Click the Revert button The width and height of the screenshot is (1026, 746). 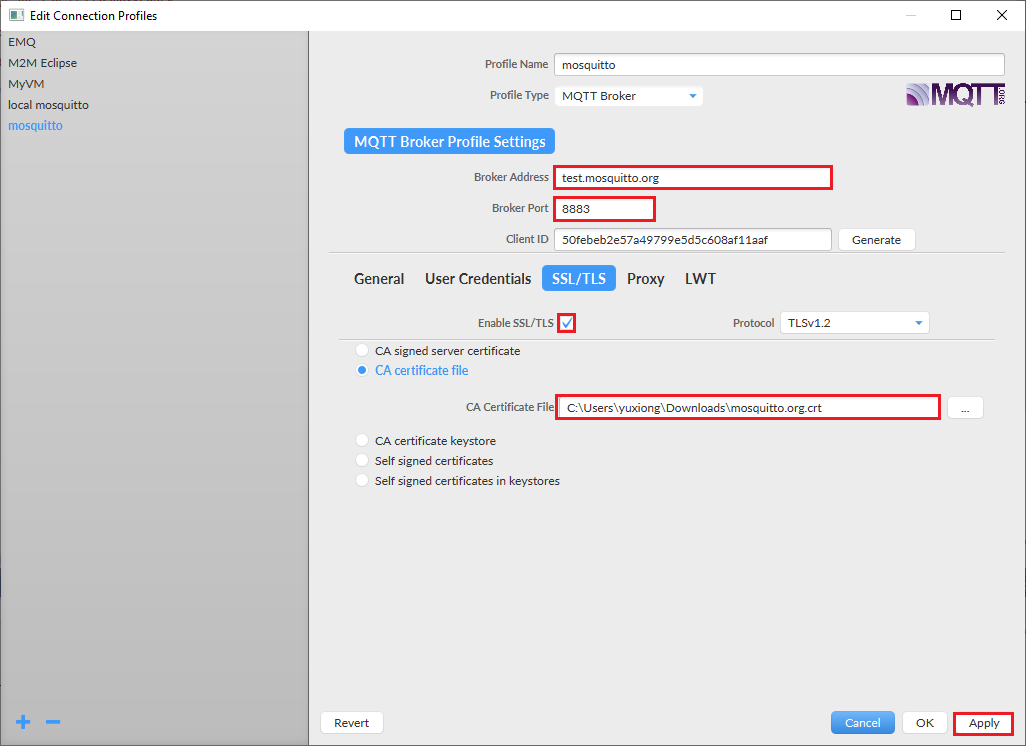pyautogui.click(x=351, y=722)
